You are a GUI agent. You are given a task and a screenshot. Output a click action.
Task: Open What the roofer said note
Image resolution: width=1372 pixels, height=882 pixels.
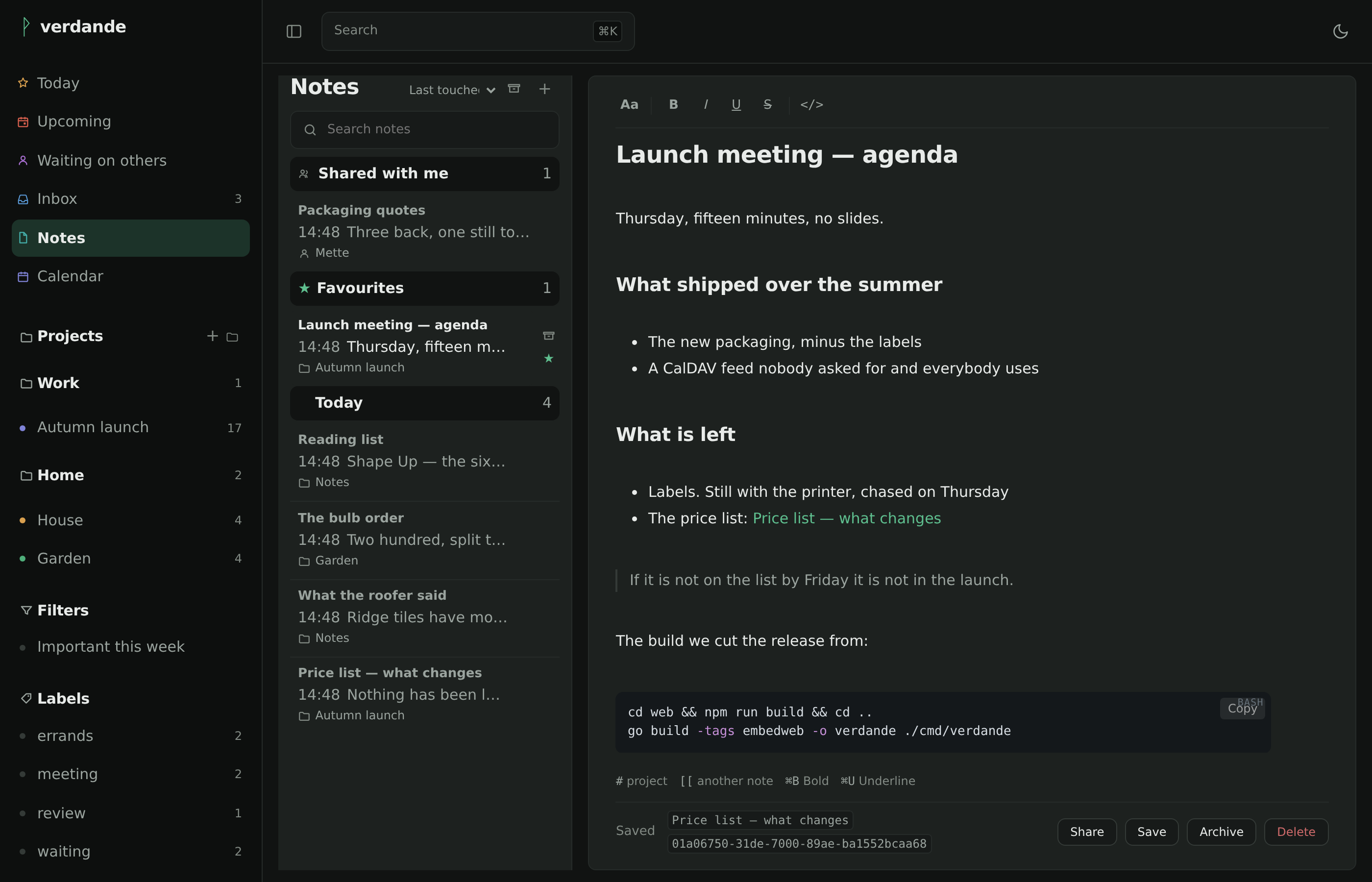click(424, 616)
